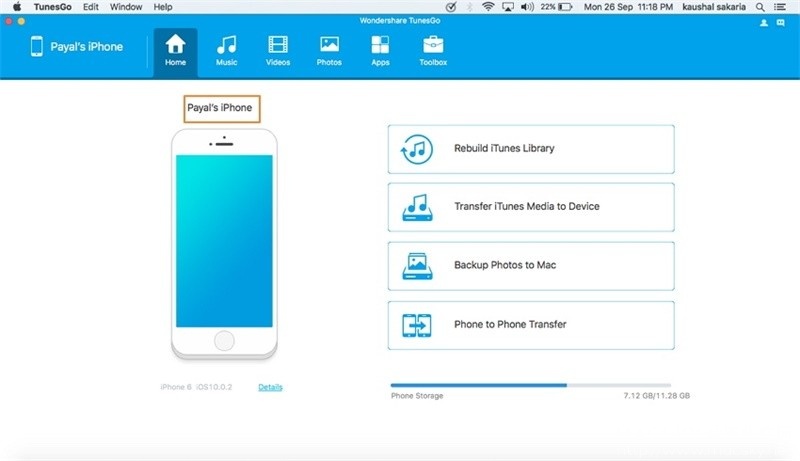This screenshot has height=461, width=800.
Task: Open the Toolbox tab
Action: [x=433, y=51]
